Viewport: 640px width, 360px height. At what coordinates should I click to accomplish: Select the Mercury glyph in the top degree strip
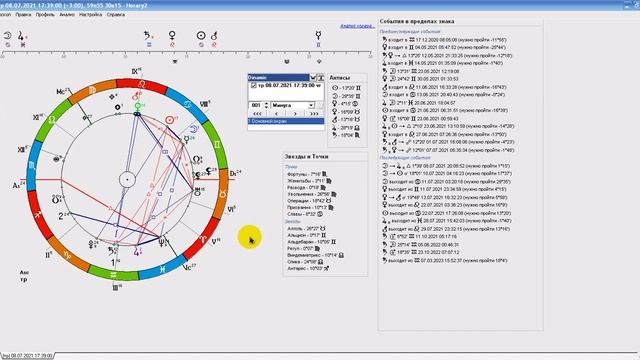[318, 36]
